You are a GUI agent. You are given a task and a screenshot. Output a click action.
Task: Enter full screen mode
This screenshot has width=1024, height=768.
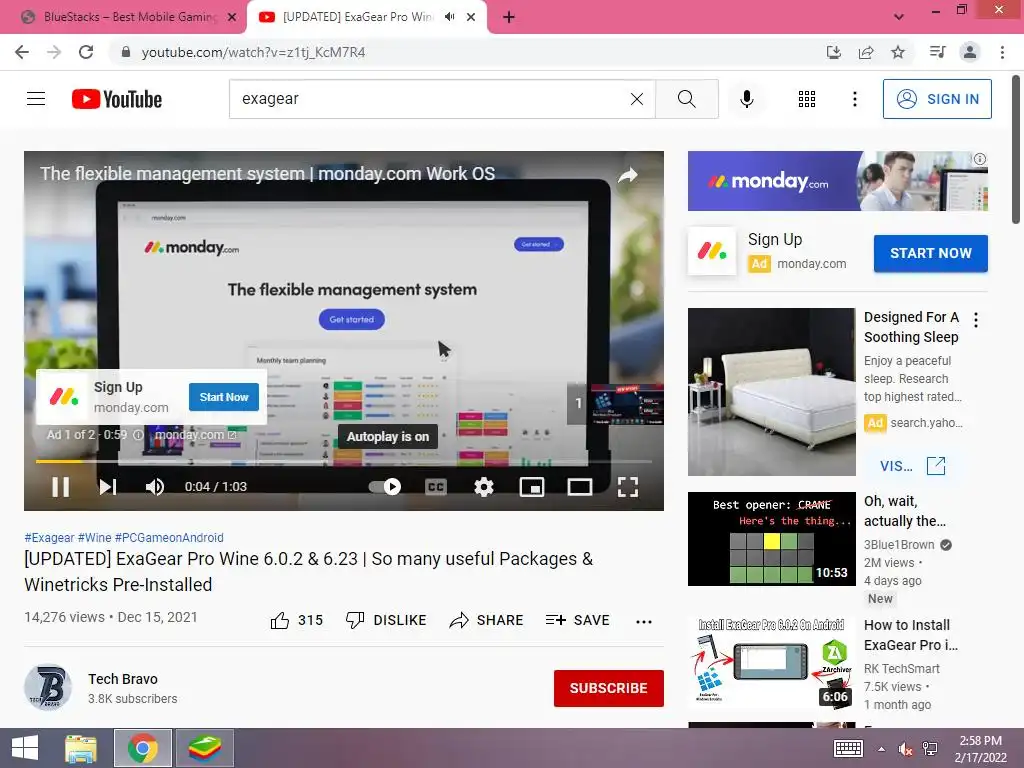click(628, 487)
